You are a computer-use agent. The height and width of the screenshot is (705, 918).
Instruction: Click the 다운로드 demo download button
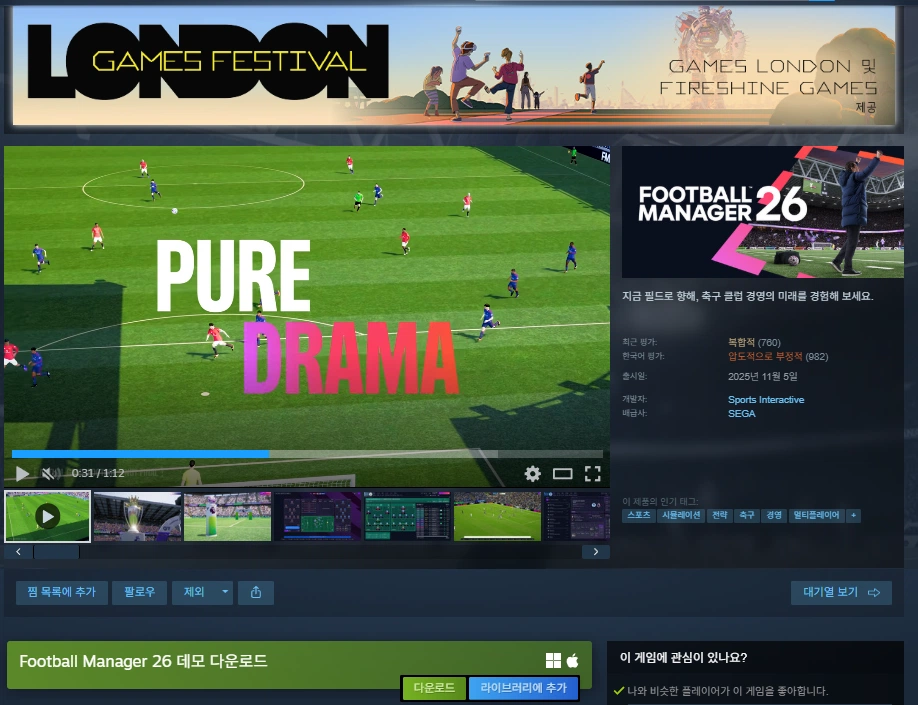[434, 688]
